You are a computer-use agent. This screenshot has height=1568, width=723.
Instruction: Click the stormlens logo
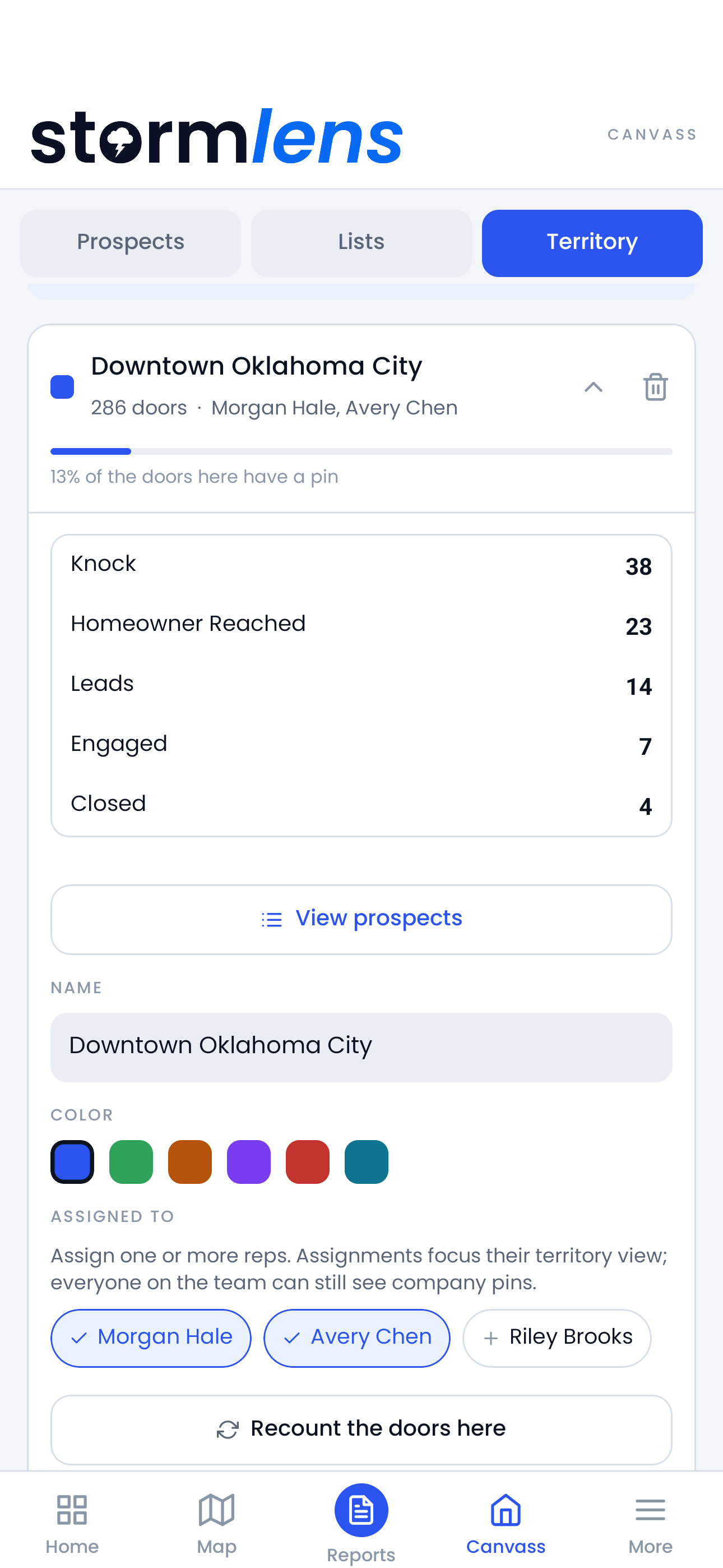point(217,136)
